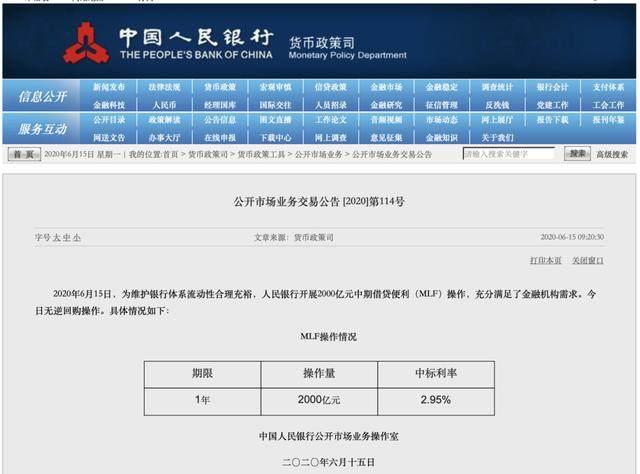Open the 金融市场 menu item
Screen dimensions: 640x474
pos(386,87)
